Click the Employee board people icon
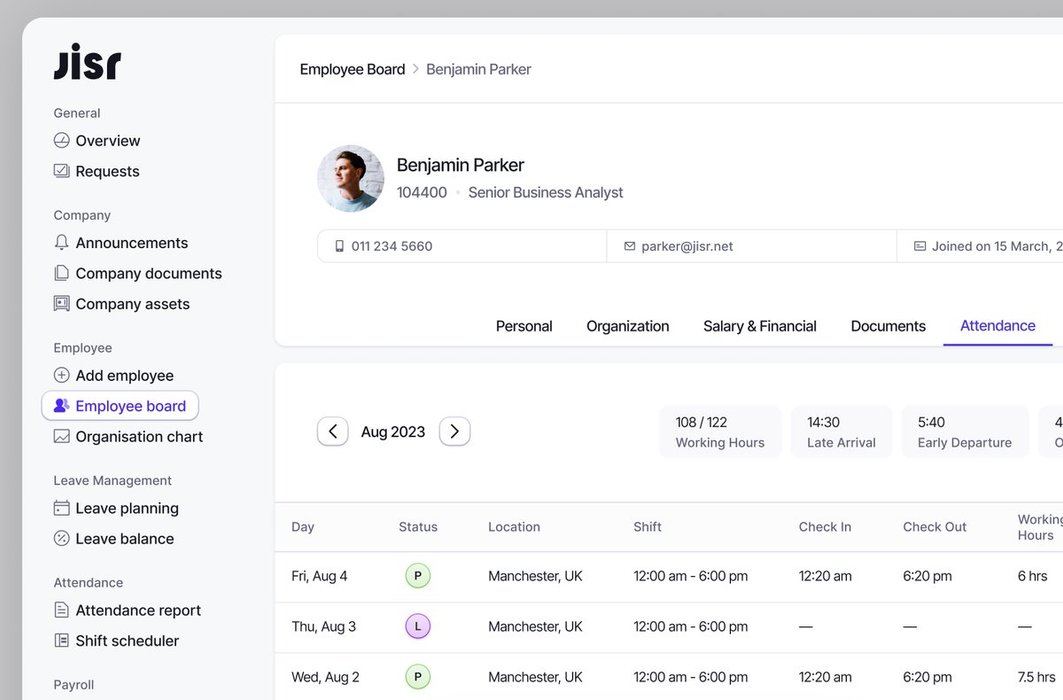1063x700 pixels. click(62, 405)
